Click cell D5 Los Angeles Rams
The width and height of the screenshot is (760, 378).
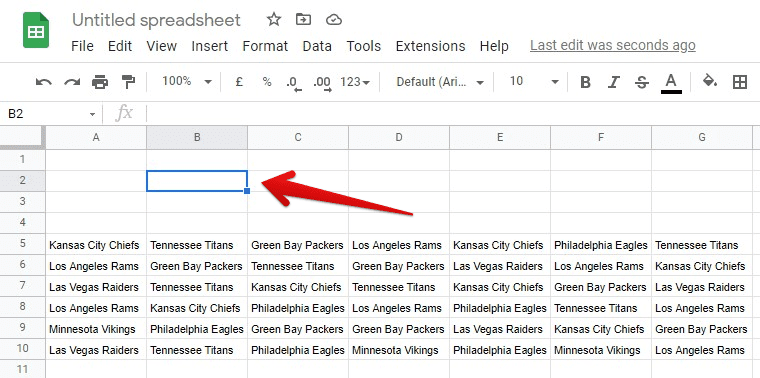399,245
